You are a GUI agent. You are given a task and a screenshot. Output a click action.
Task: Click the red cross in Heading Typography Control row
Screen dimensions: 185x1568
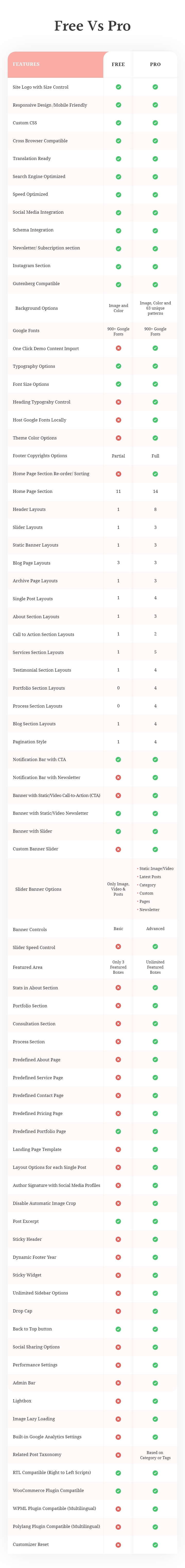click(118, 402)
